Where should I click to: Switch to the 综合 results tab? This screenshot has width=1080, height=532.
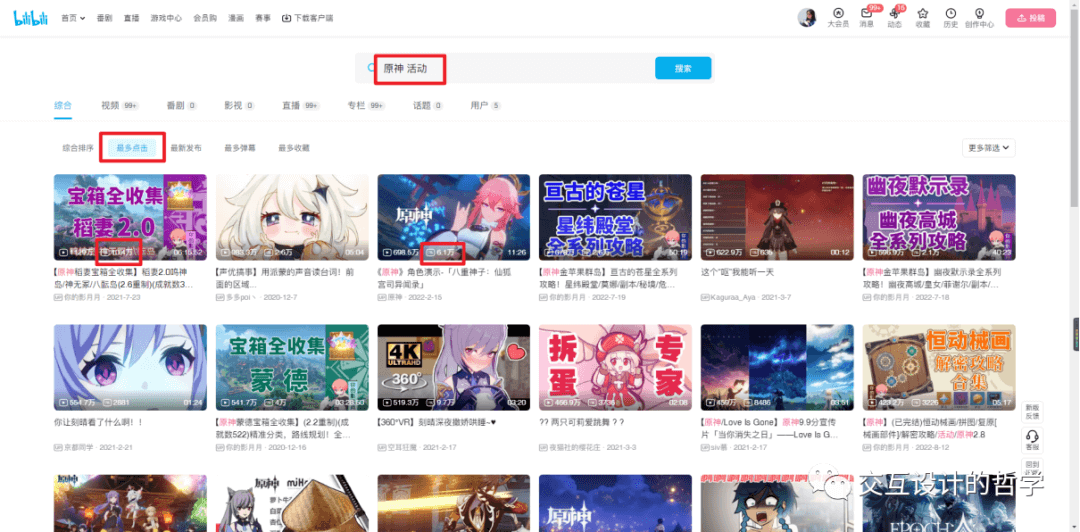click(63, 105)
